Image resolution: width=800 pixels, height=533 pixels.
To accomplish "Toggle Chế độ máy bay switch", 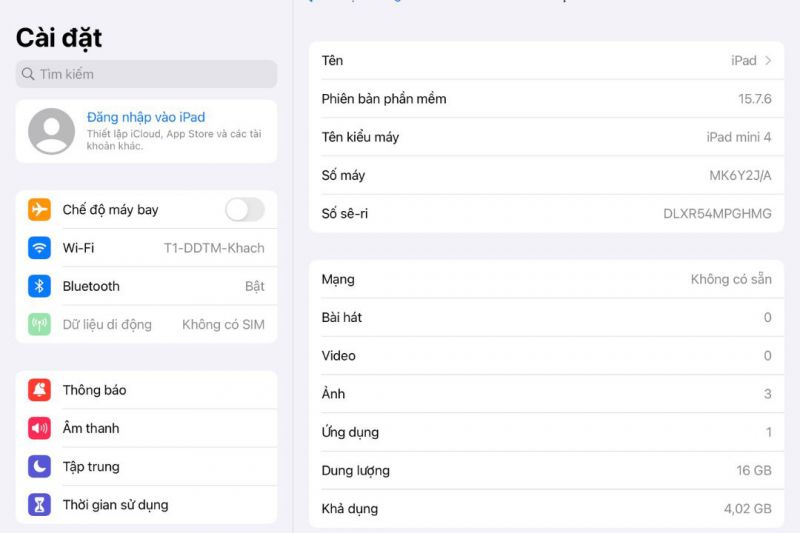I will pyautogui.click(x=244, y=210).
